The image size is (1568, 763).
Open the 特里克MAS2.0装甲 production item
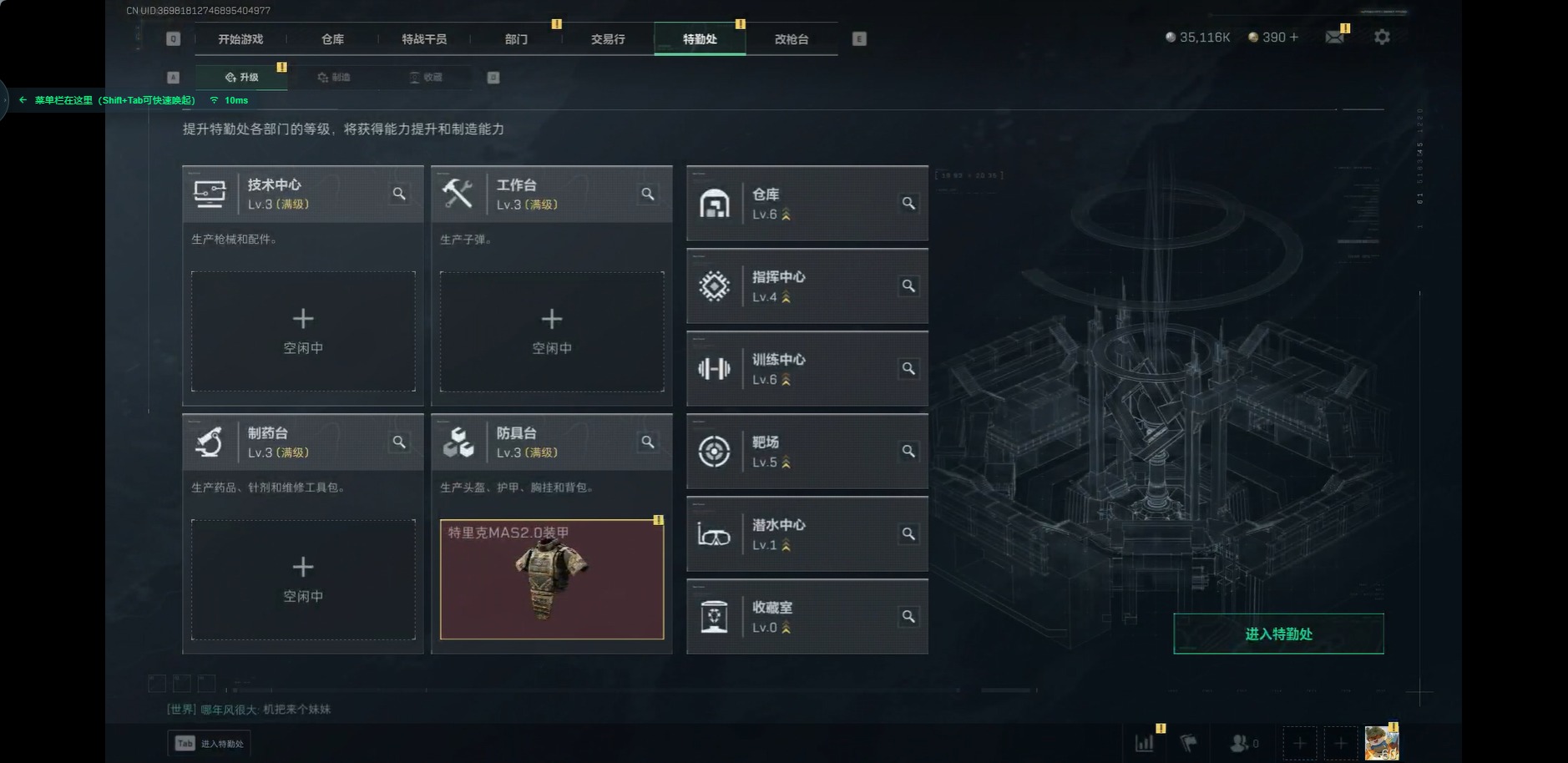(x=552, y=579)
